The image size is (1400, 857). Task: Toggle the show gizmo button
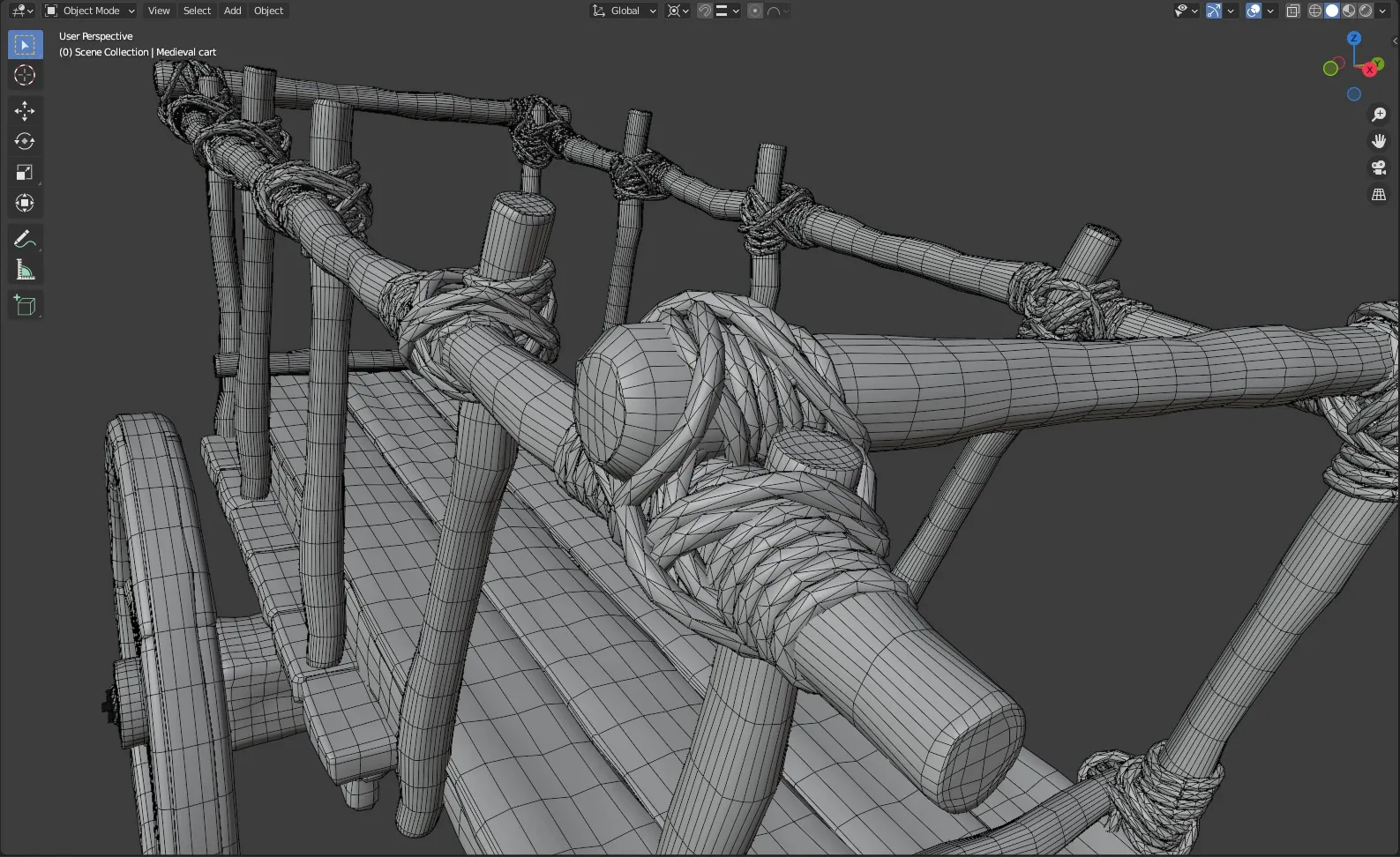point(1214,11)
